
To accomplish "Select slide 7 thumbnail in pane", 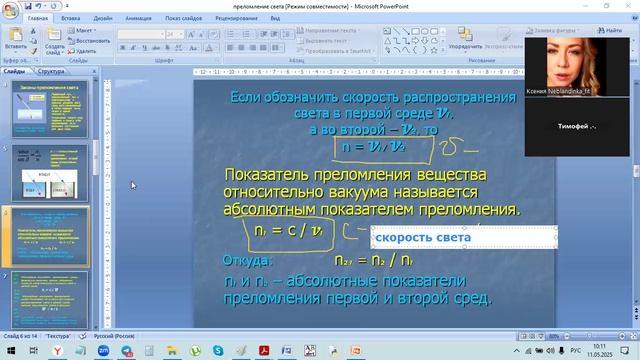I will click(x=49, y=299).
